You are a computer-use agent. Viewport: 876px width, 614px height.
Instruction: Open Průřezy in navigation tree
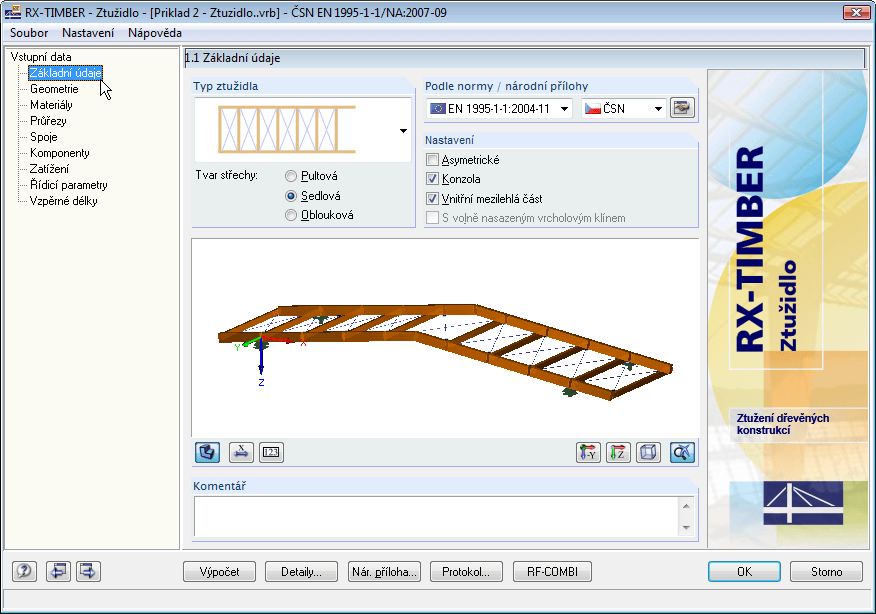48,121
